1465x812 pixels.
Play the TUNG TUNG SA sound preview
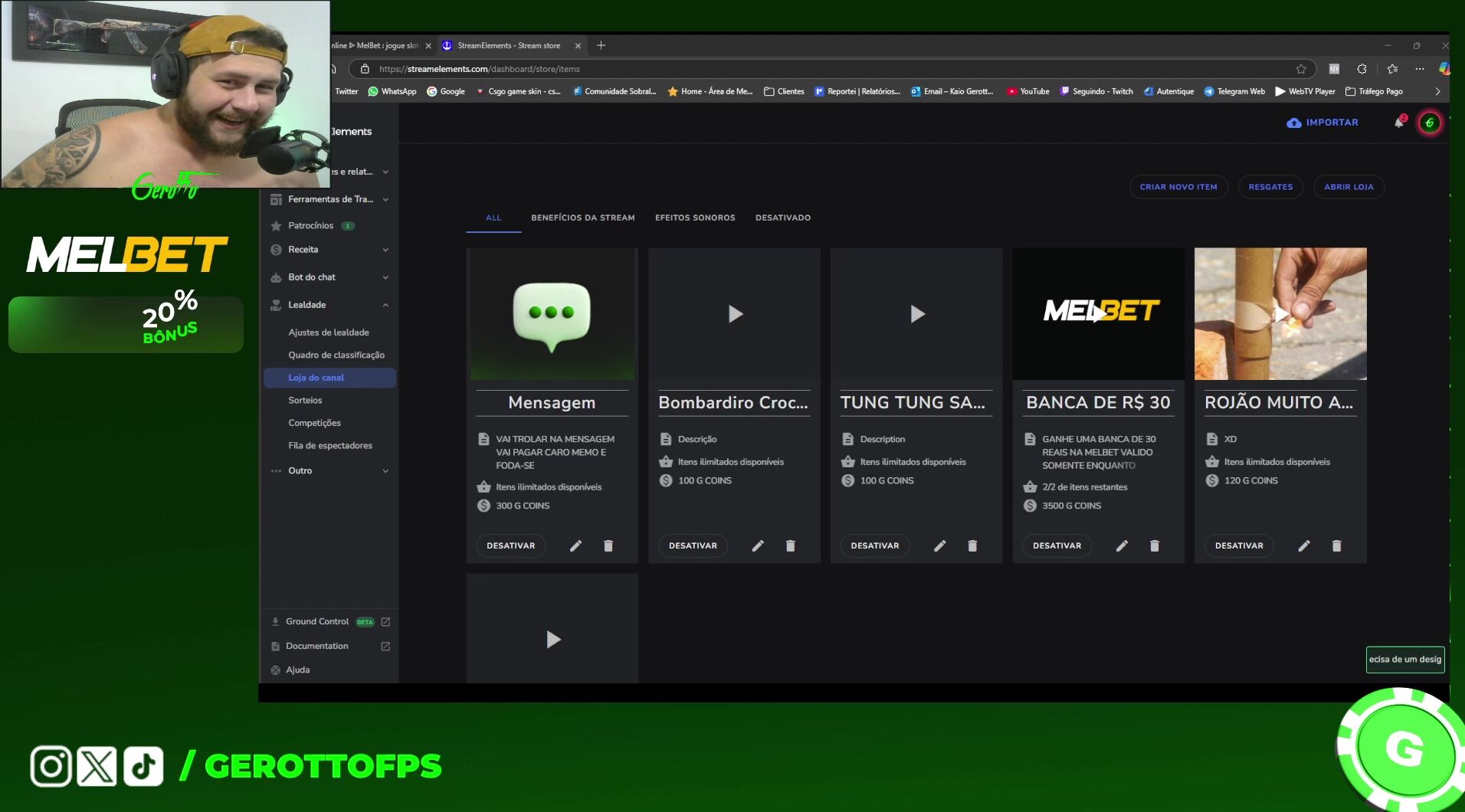click(917, 314)
